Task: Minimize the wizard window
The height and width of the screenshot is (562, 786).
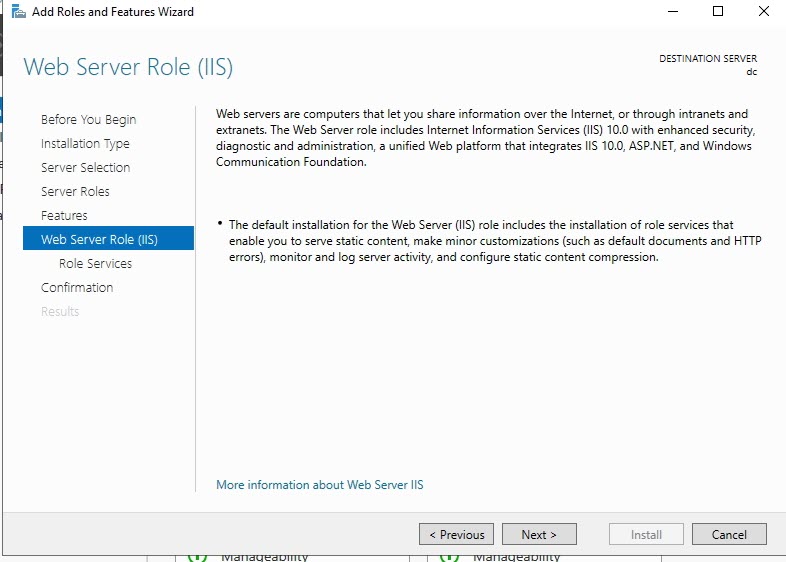Action: point(671,12)
